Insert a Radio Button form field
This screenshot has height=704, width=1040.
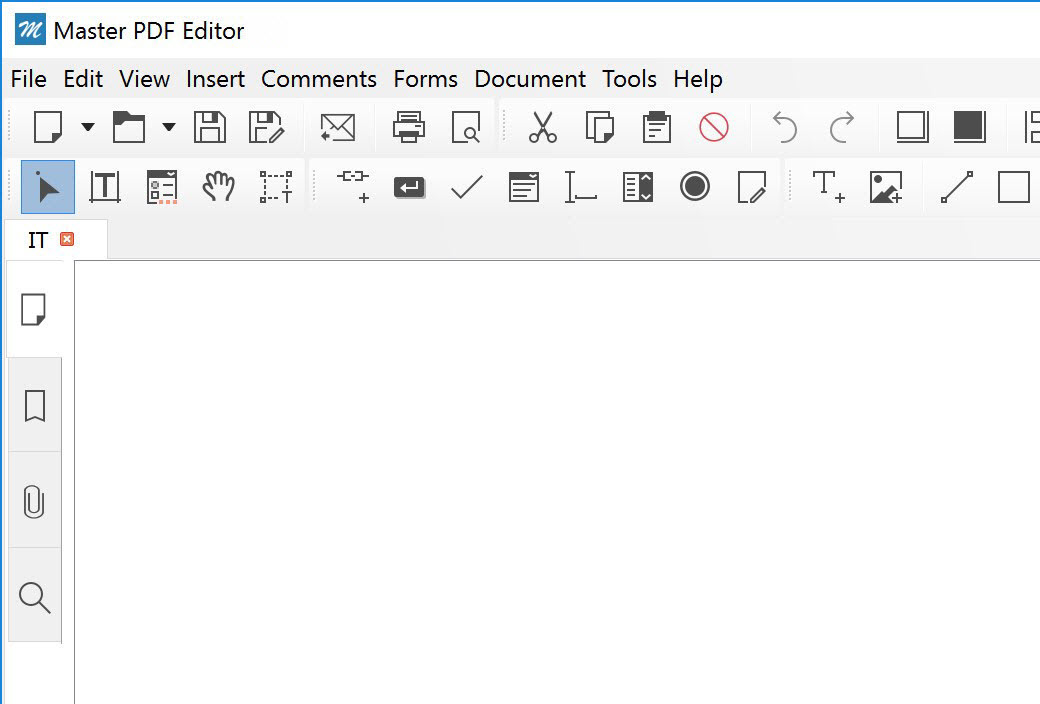(695, 186)
